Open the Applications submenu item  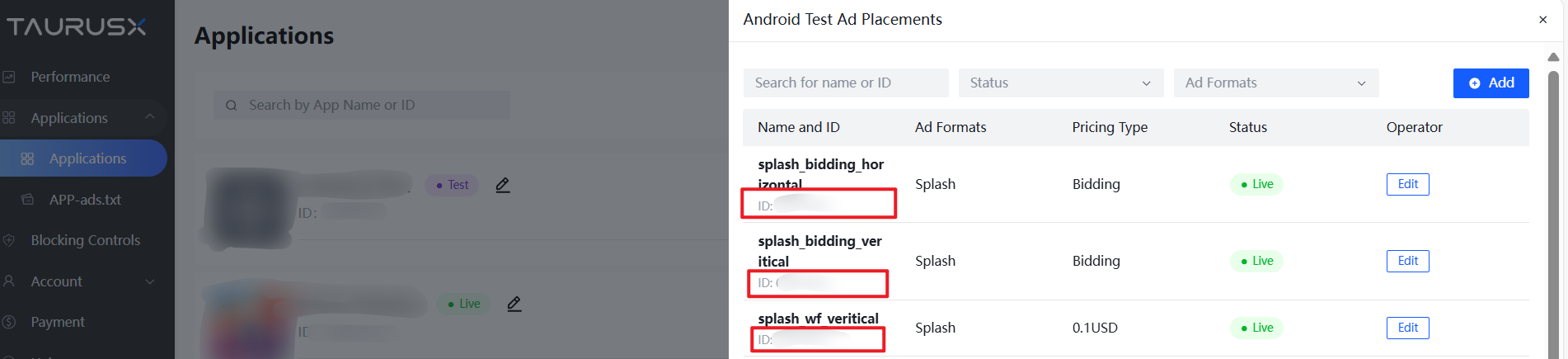click(87, 158)
